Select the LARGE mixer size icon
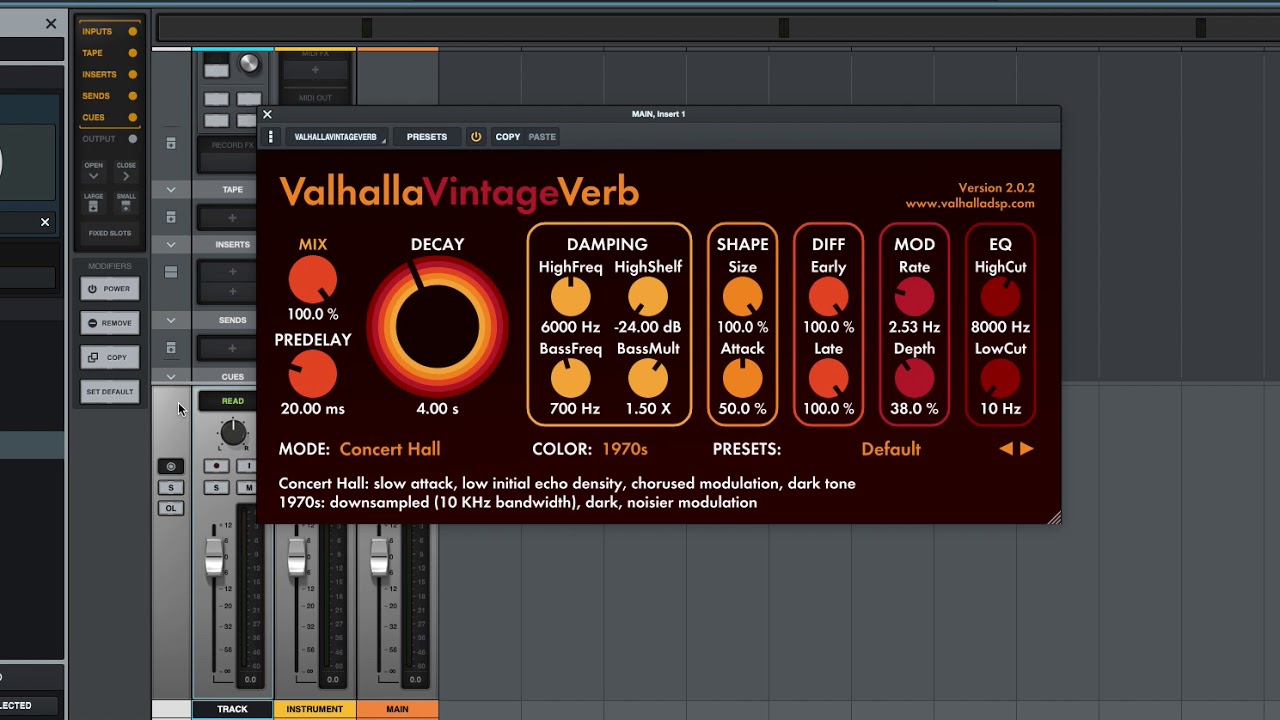The image size is (1280, 720). point(93,206)
